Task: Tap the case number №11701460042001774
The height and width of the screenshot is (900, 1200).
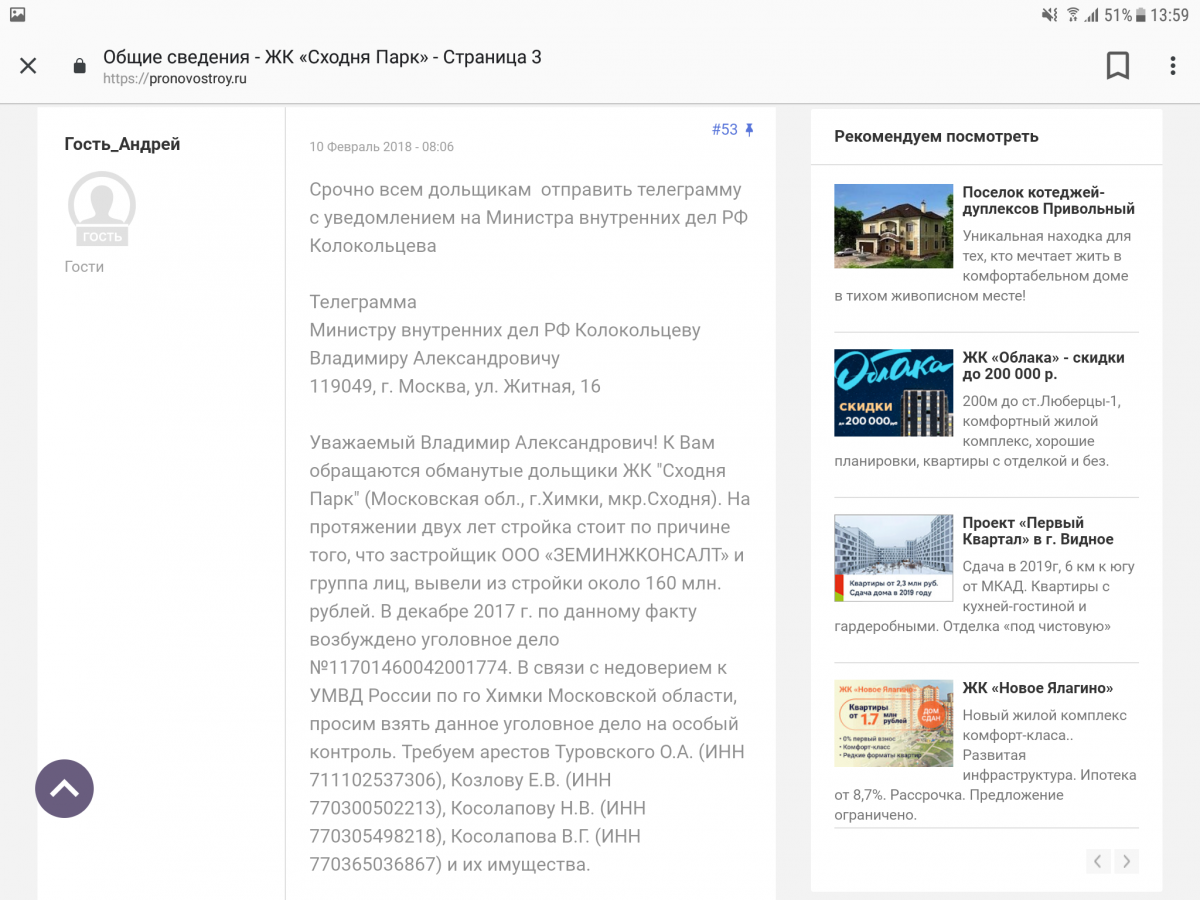Action: (409, 667)
